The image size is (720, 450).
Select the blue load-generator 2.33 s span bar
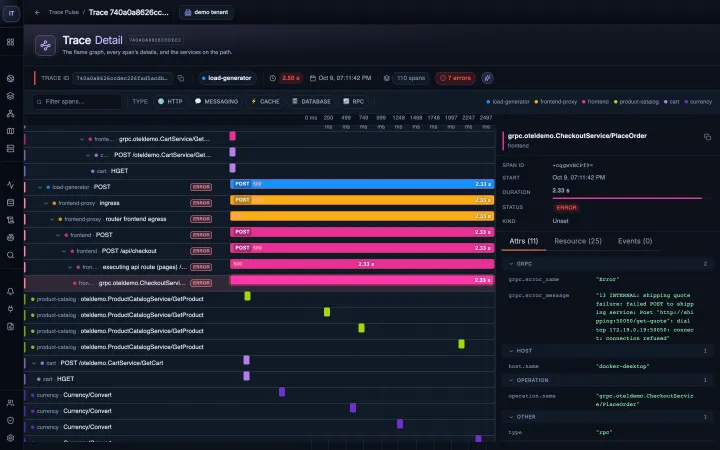(362, 184)
